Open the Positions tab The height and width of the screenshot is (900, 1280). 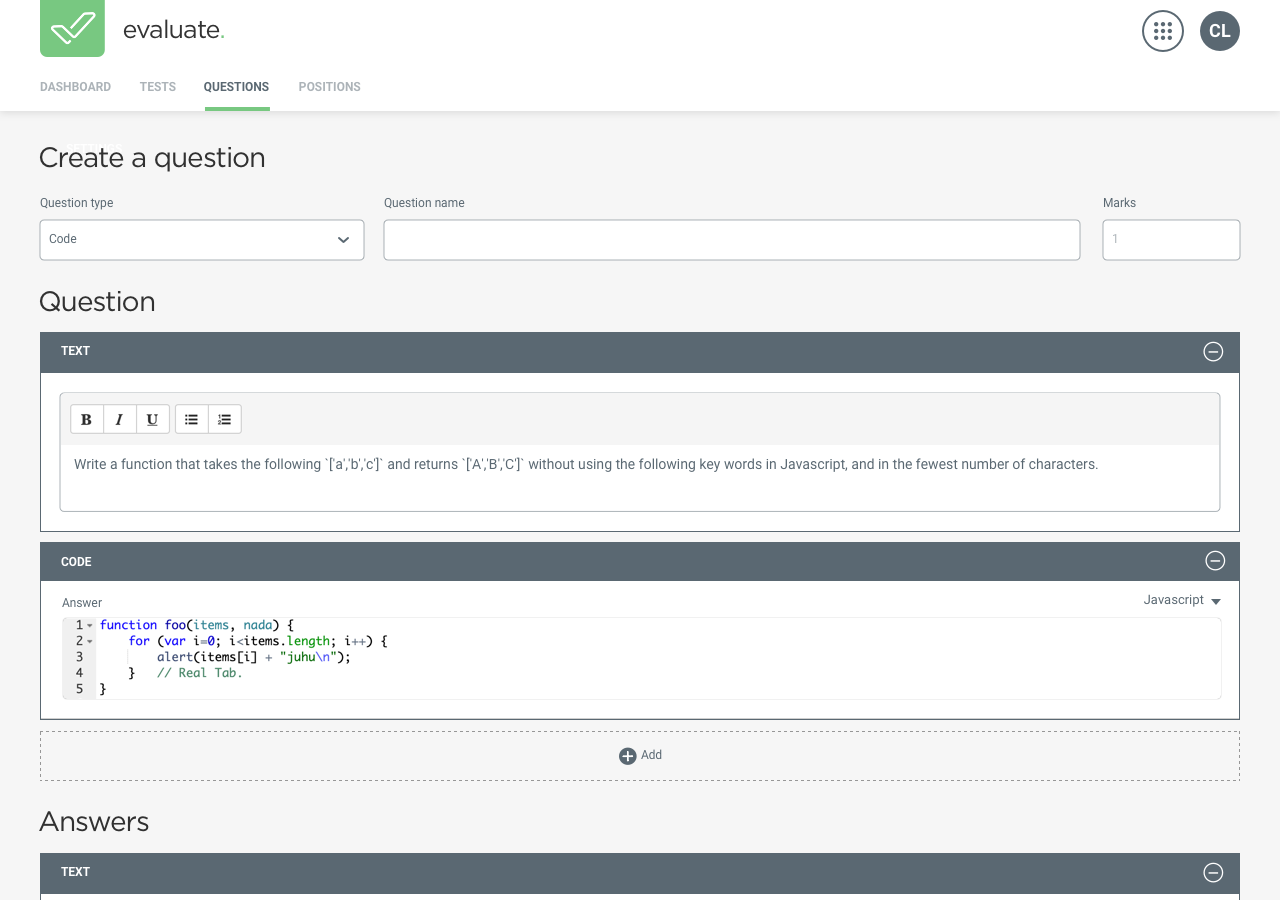click(x=329, y=87)
